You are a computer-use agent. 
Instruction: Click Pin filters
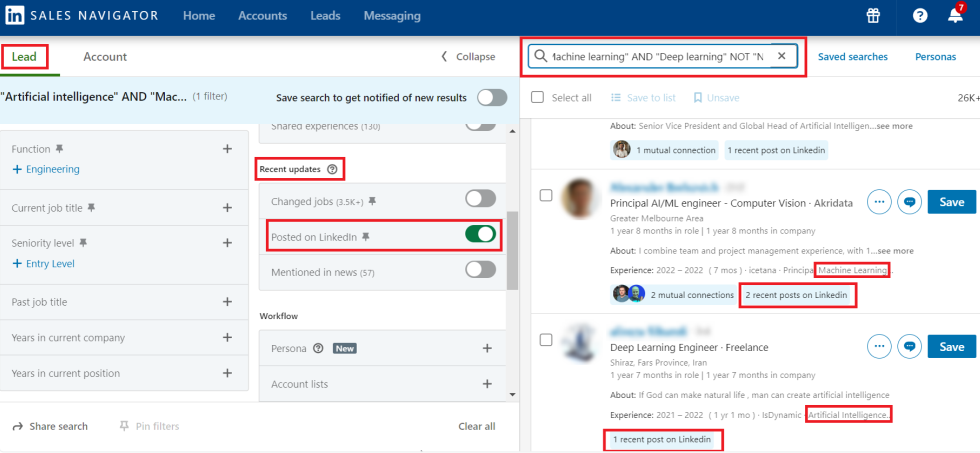coord(149,426)
